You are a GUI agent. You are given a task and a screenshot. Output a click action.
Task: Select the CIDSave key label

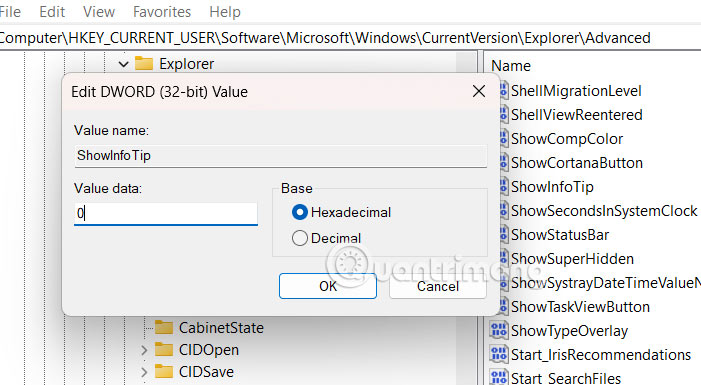click(x=206, y=372)
